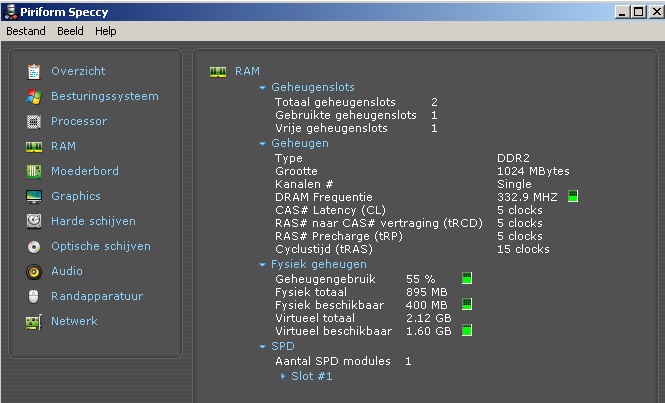Click green indicator next to DRAM Frequentie
Viewport: 665px width, 403px height.
point(573,197)
